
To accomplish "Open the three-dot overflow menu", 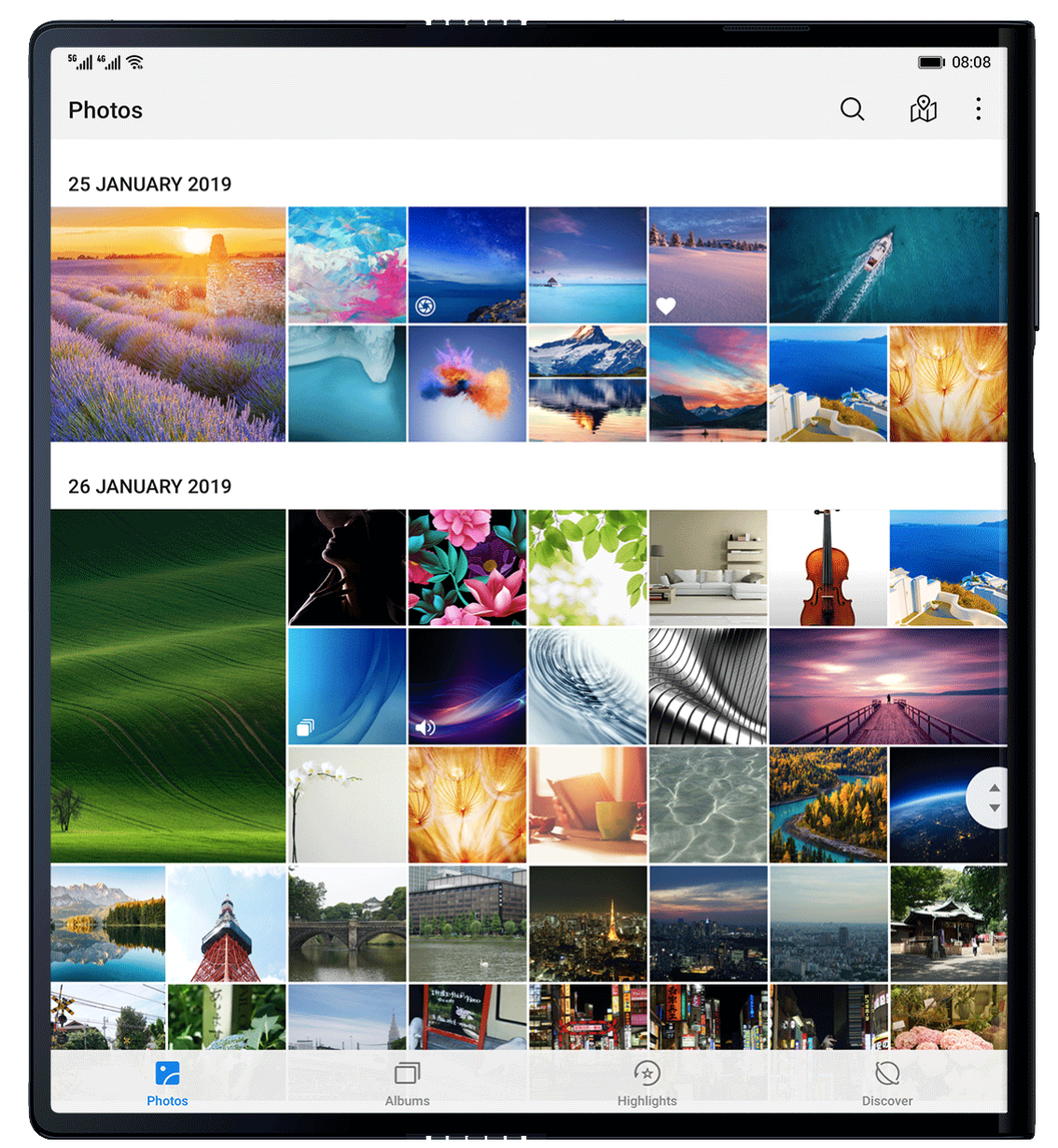I will click(978, 109).
